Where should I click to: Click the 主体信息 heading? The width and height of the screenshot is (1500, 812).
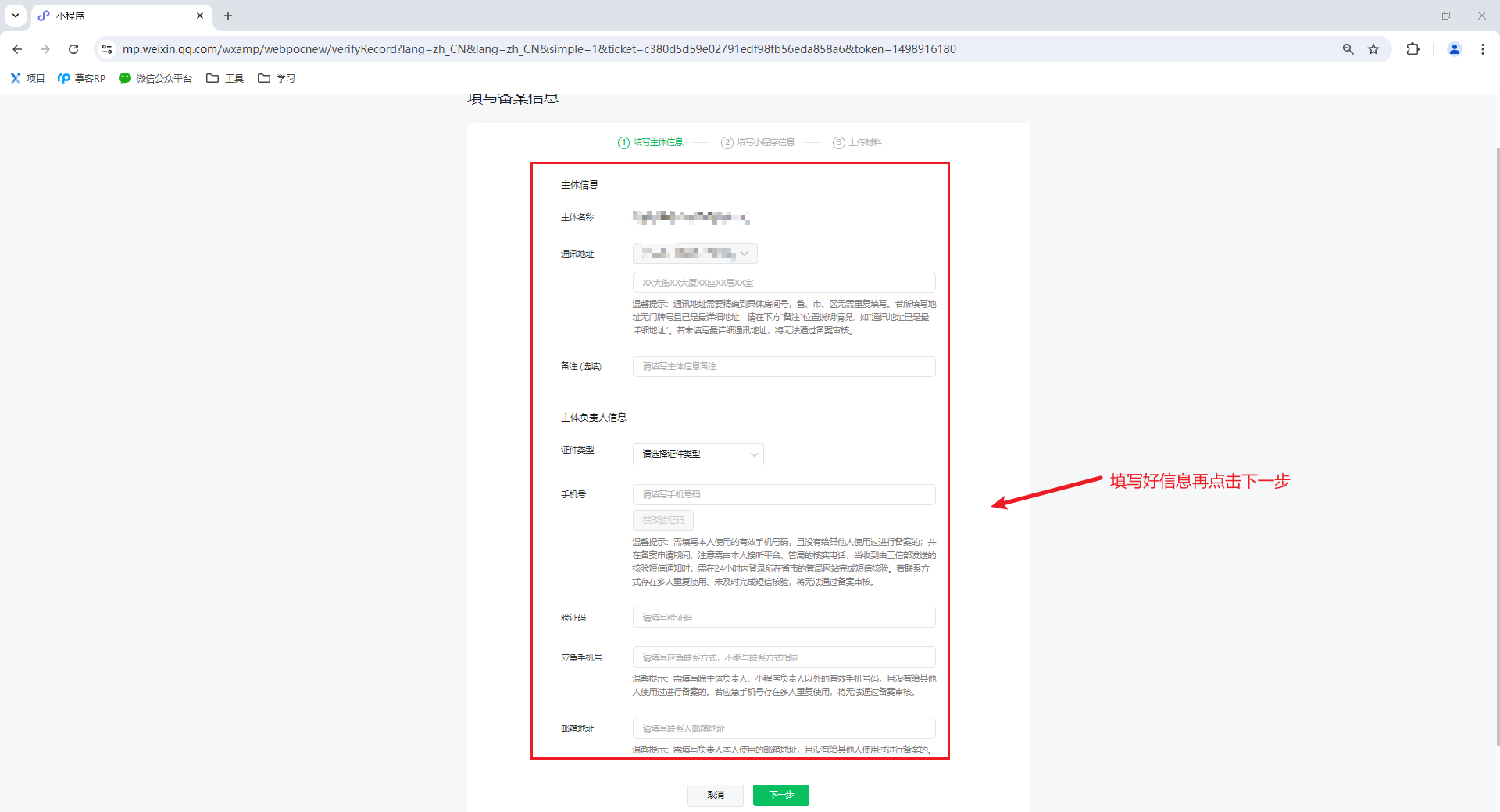(x=580, y=185)
